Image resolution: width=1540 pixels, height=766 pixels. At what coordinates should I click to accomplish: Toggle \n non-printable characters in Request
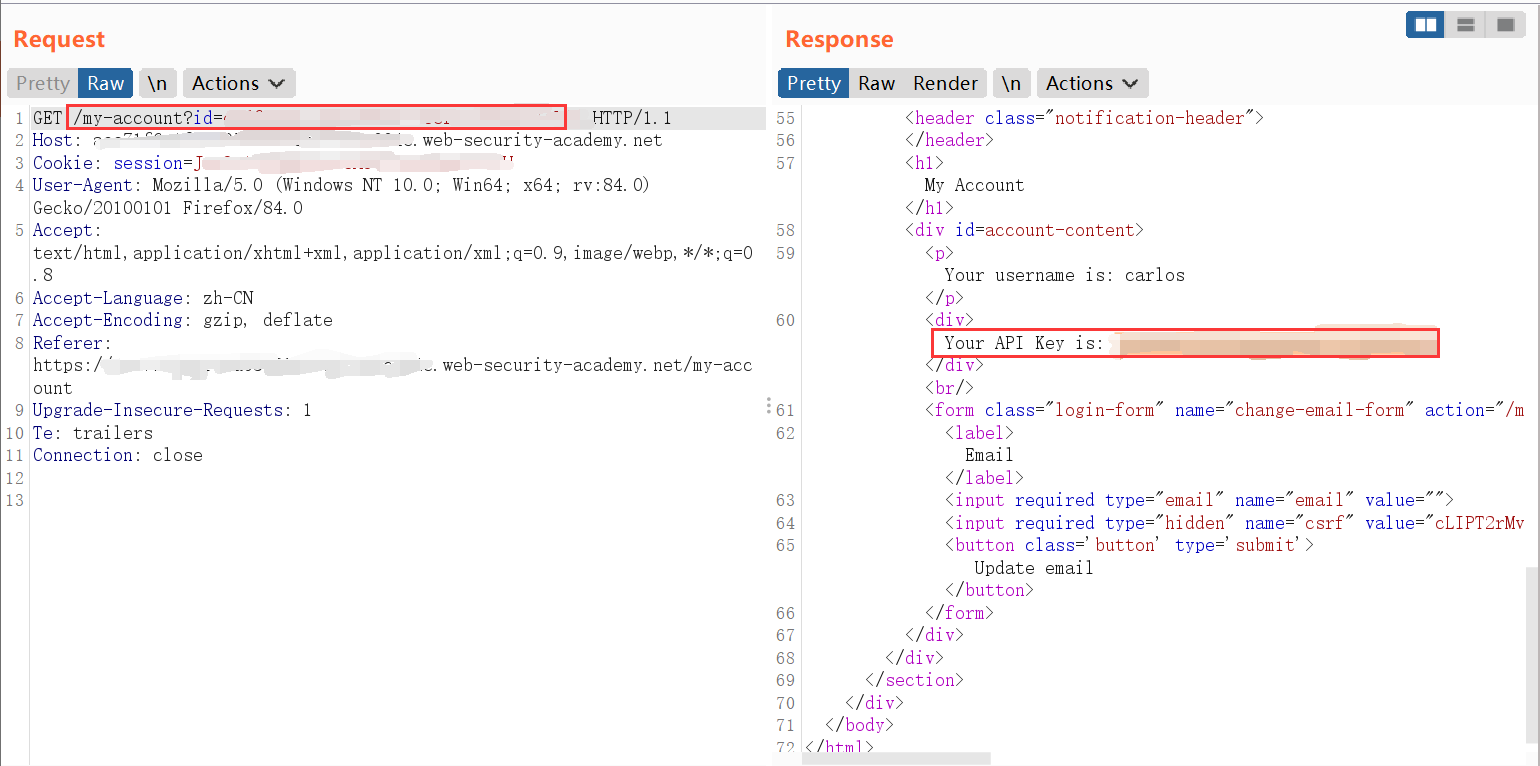click(x=158, y=83)
